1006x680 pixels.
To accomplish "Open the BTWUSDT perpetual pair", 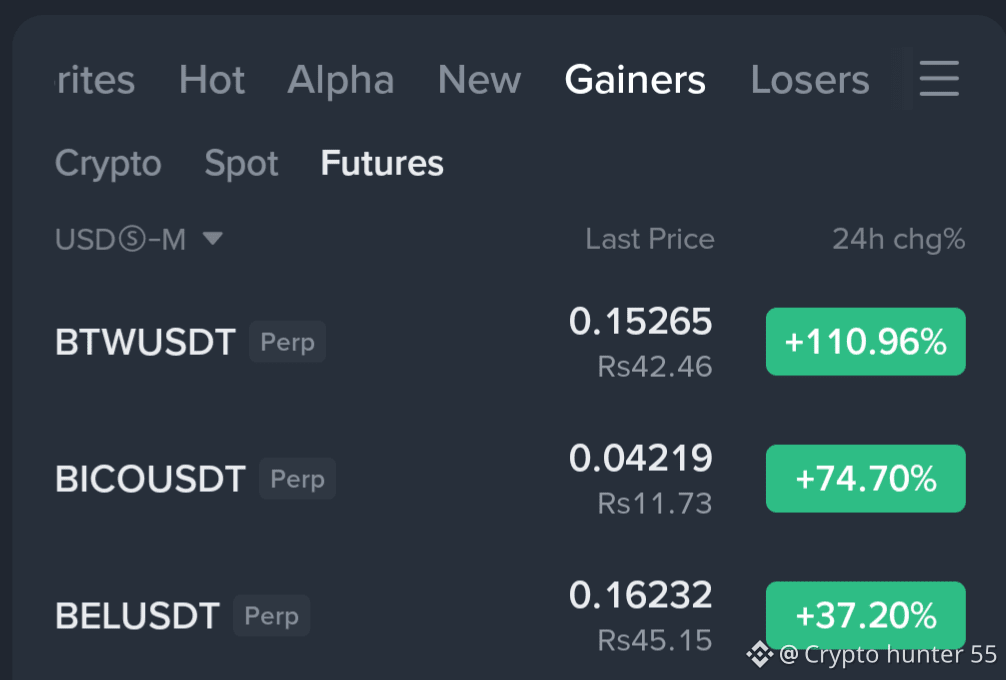I will point(510,341).
